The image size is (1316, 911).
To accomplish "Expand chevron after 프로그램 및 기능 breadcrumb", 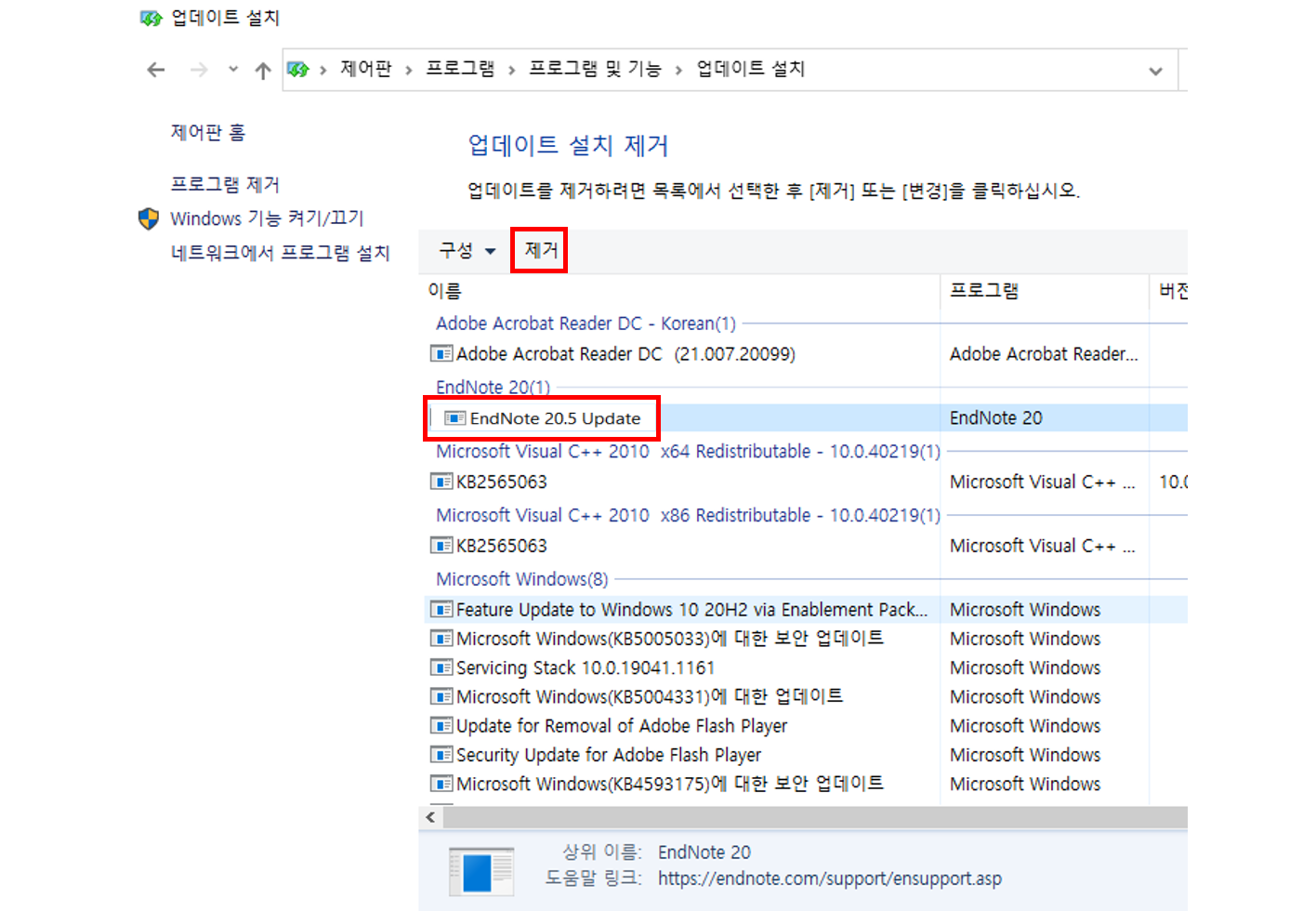I will point(678,71).
